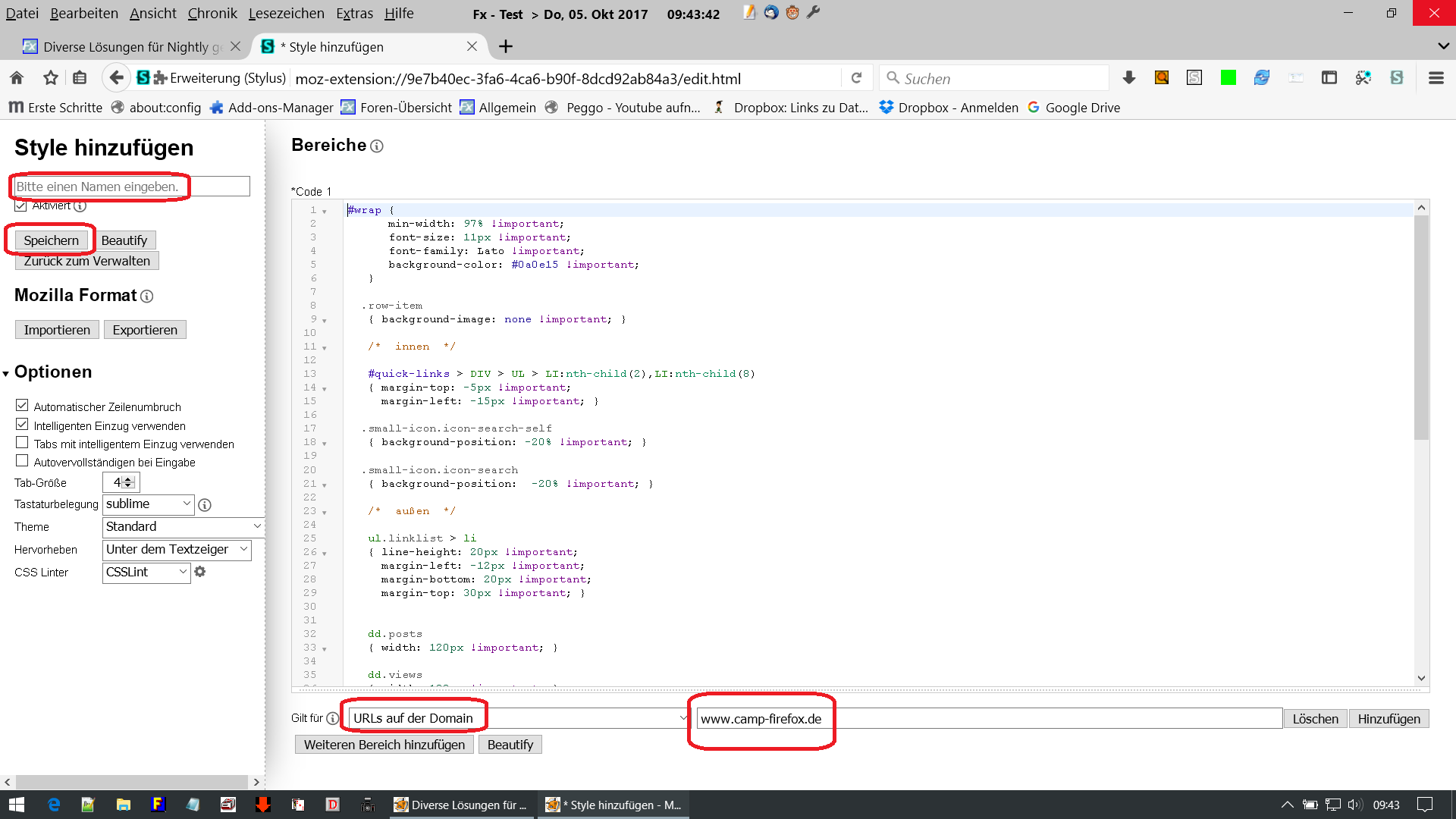This screenshot has width=1456, height=819.
Task: Open the downloads arrow icon
Action: pyautogui.click(x=1128, y=78)
